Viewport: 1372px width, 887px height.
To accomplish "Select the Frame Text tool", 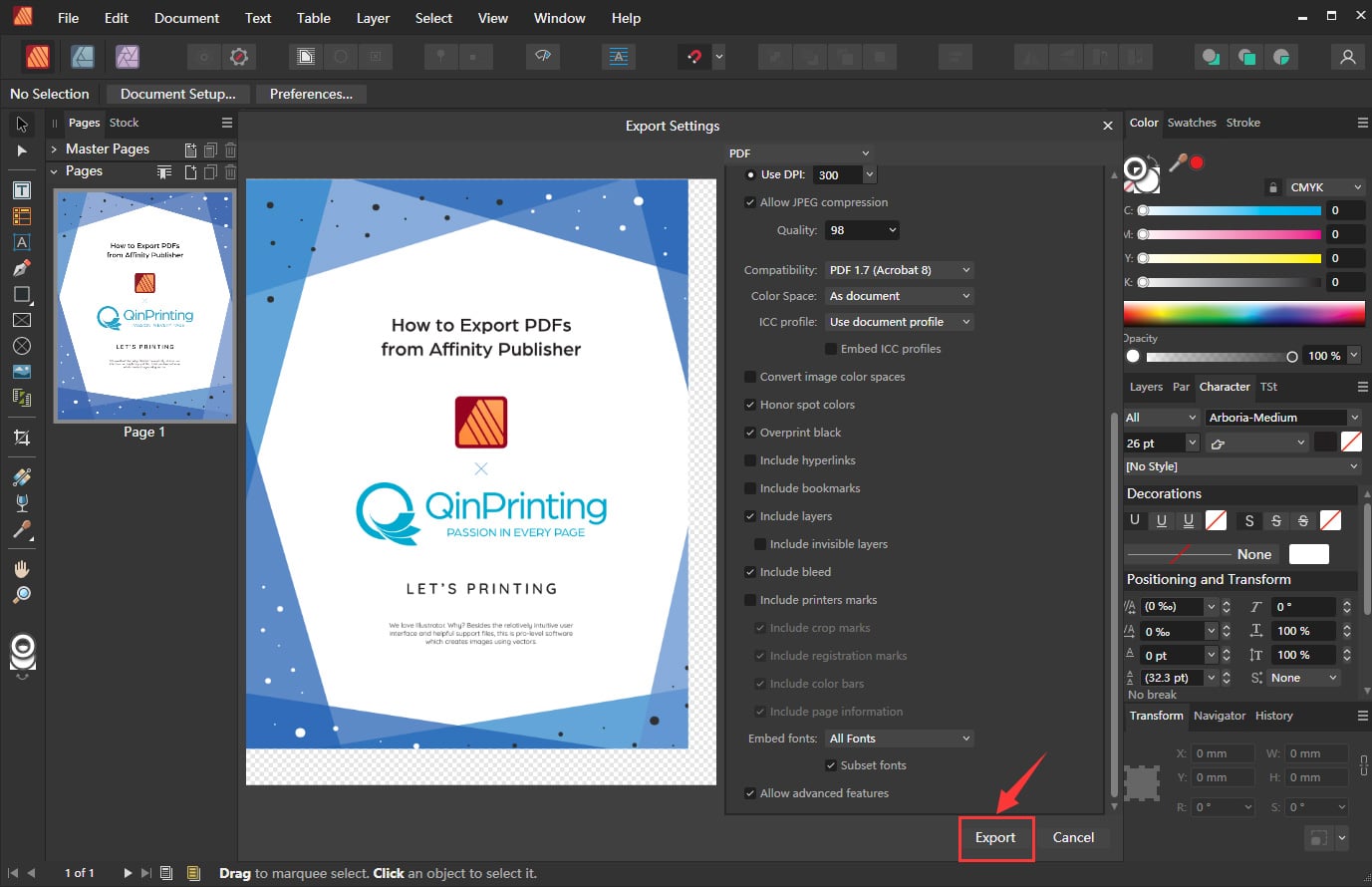I will pos(22,190).
